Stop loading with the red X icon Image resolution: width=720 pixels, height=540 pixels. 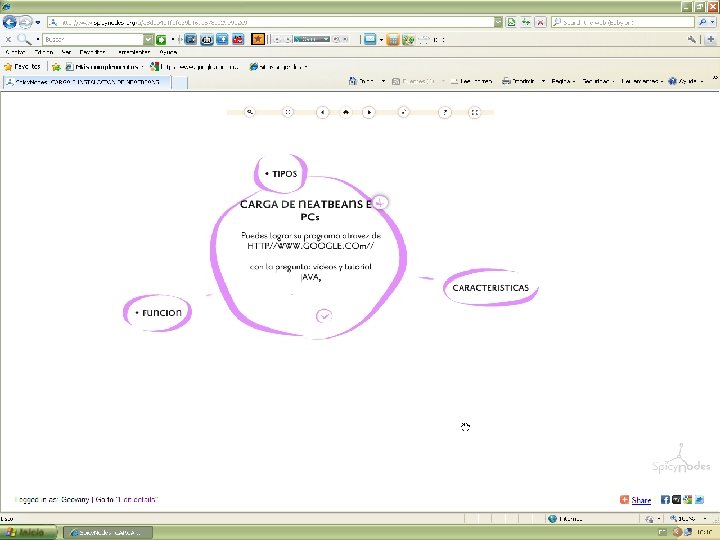click(x=540, y=22)
